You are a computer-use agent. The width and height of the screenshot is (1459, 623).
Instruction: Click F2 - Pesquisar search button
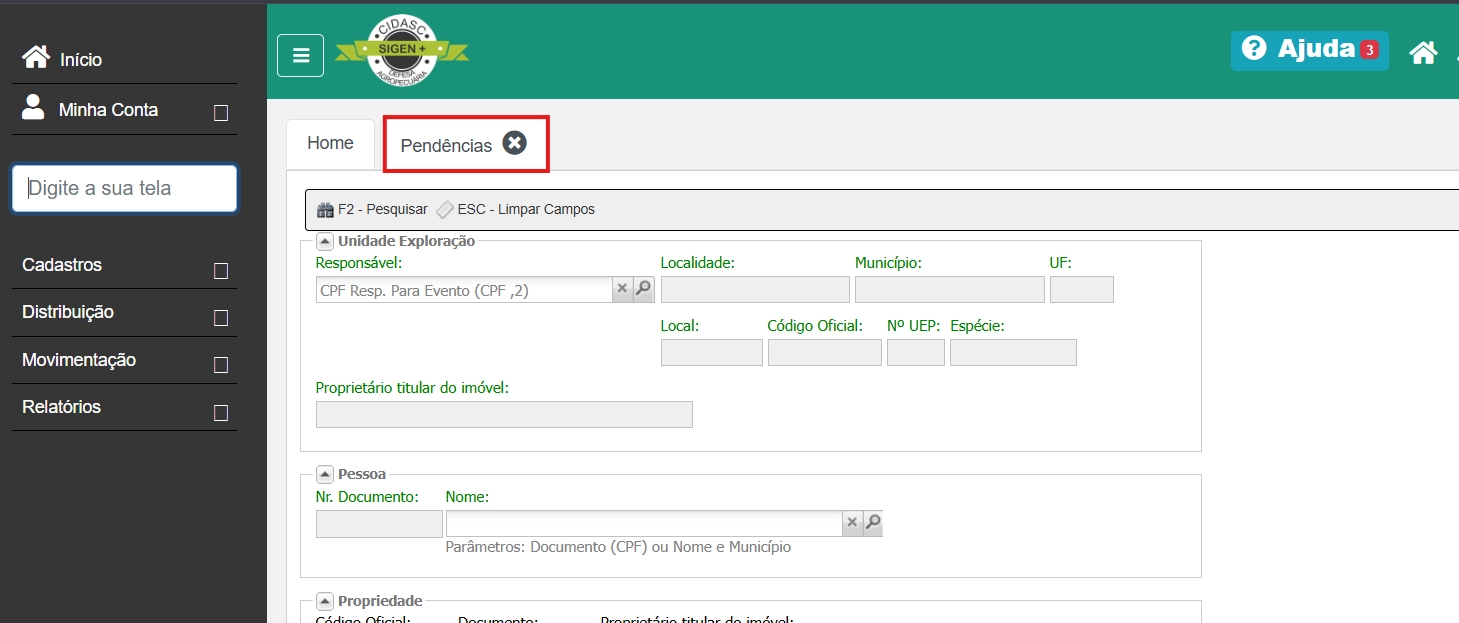click(x=372, y=210)
